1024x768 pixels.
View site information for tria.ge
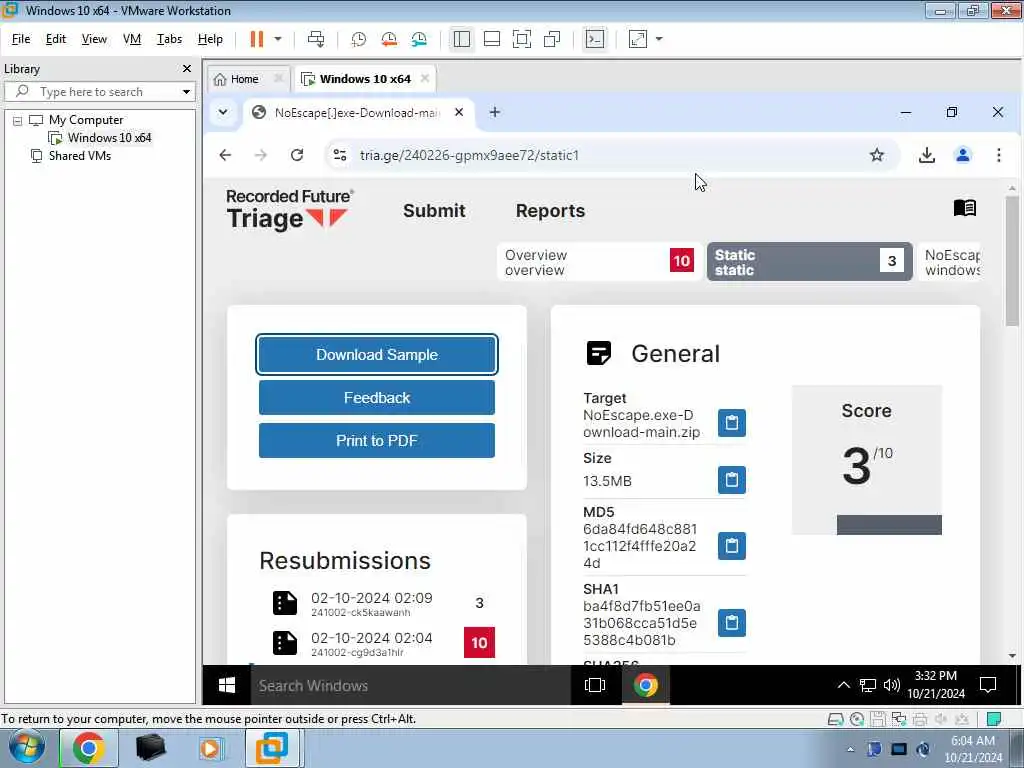pos(340,155)
